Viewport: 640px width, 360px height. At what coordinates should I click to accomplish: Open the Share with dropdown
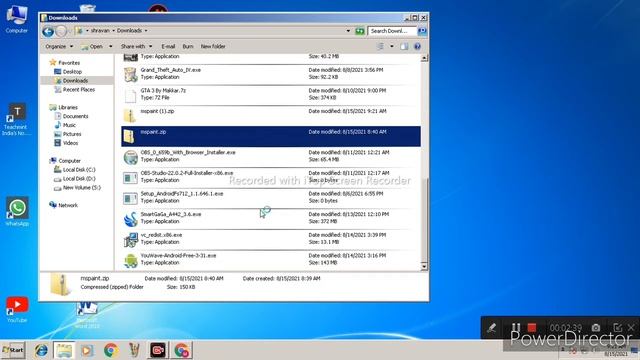click(136, 47)
